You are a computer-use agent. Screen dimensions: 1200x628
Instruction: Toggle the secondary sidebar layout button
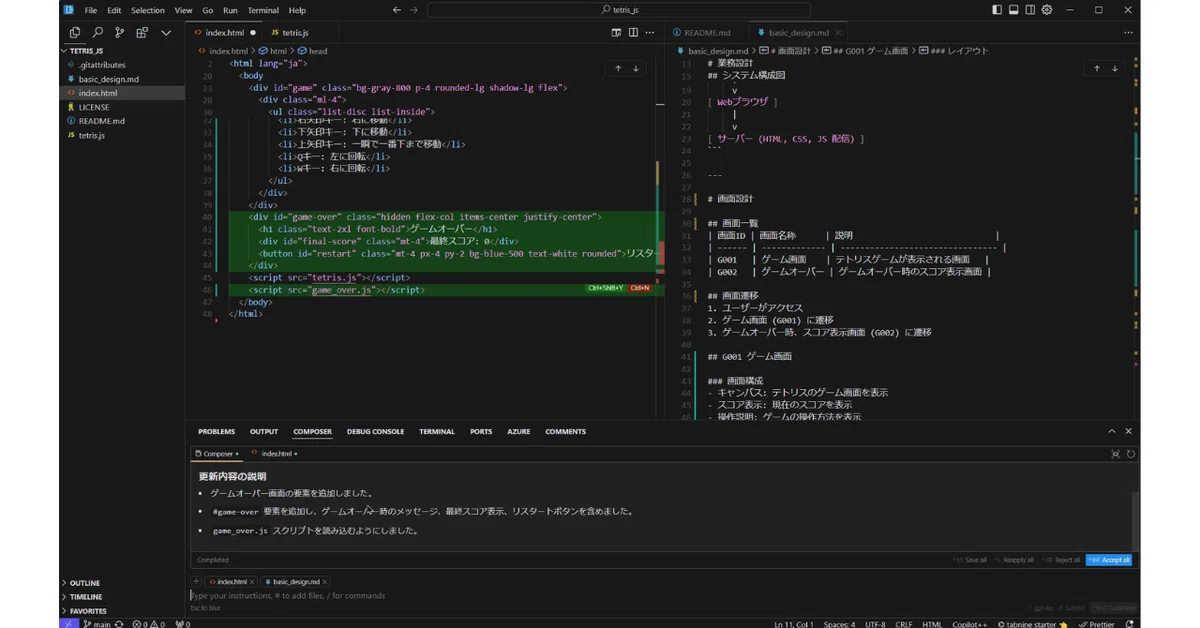coord(1030,10)
